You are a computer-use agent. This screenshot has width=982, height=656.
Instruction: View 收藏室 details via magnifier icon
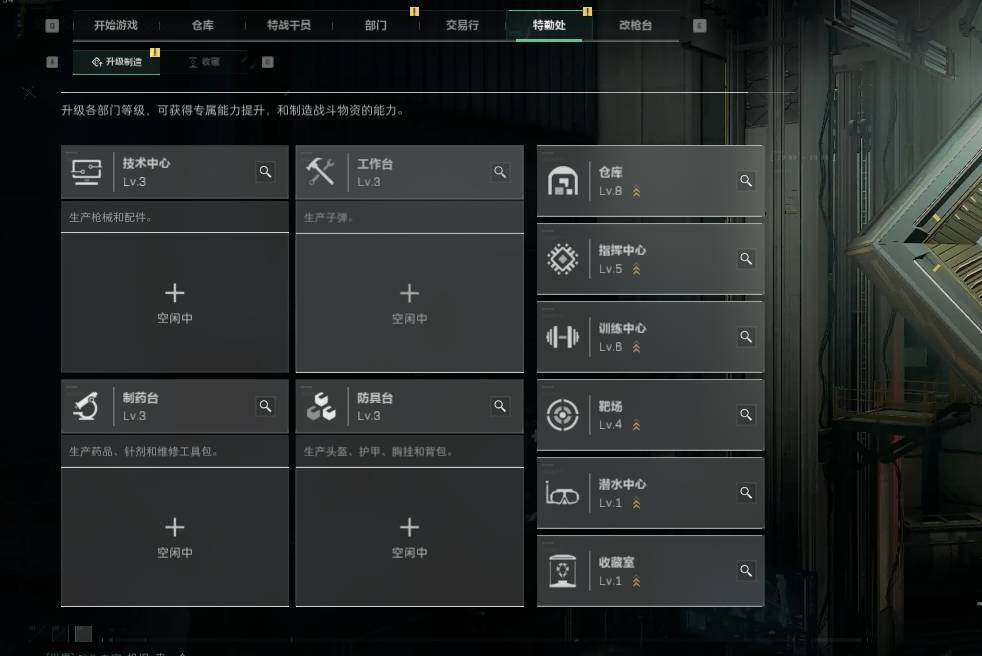click(746, 571)
